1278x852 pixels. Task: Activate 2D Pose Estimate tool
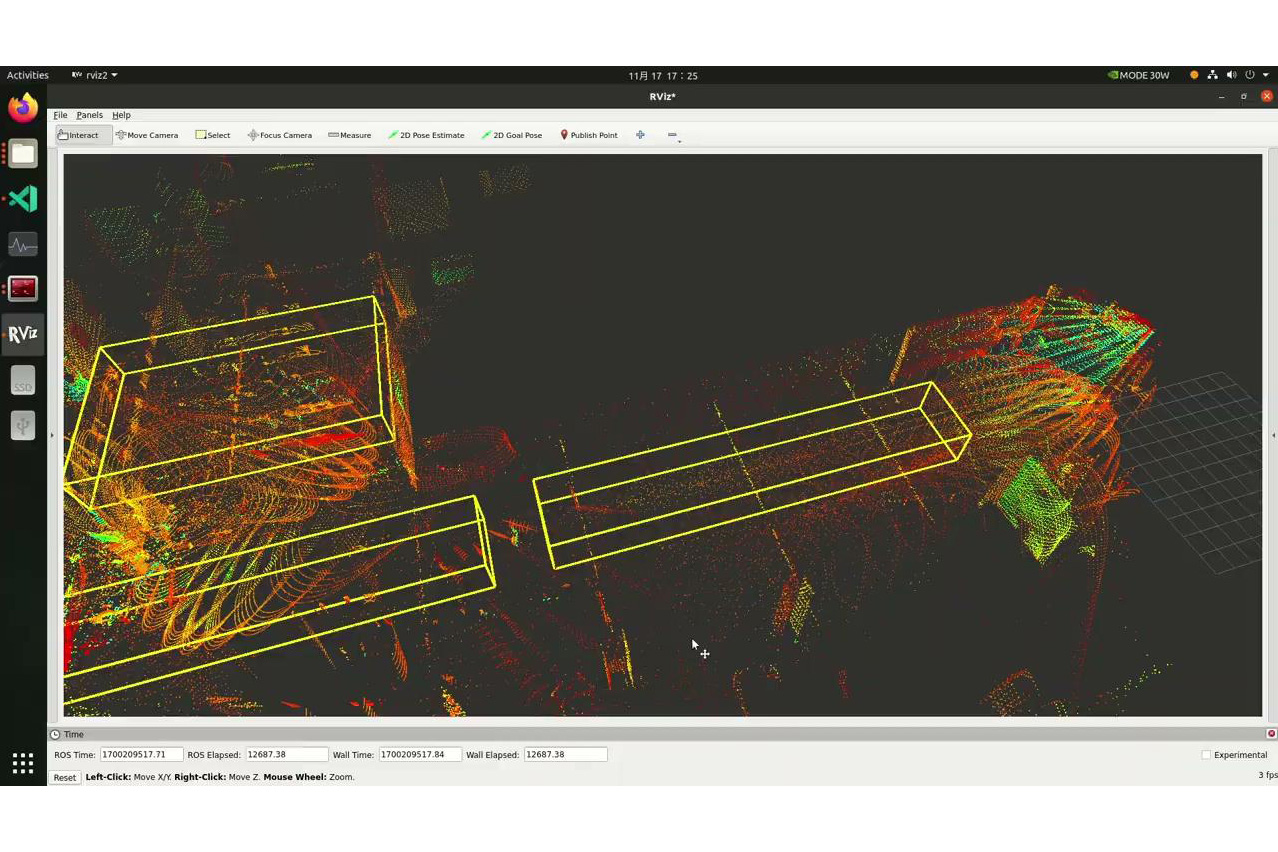coord(426,135)
